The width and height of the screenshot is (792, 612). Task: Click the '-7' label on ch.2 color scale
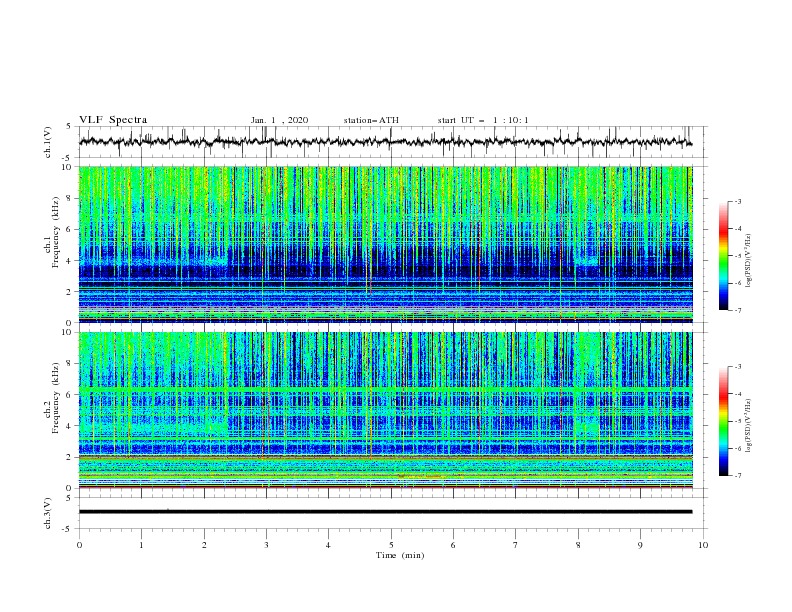click(x=738, y=476)
